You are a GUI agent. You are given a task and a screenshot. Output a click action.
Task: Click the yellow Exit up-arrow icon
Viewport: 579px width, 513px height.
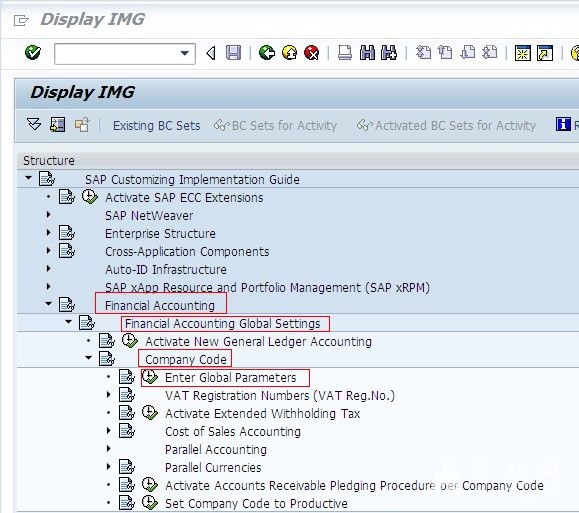click(290, 53)
